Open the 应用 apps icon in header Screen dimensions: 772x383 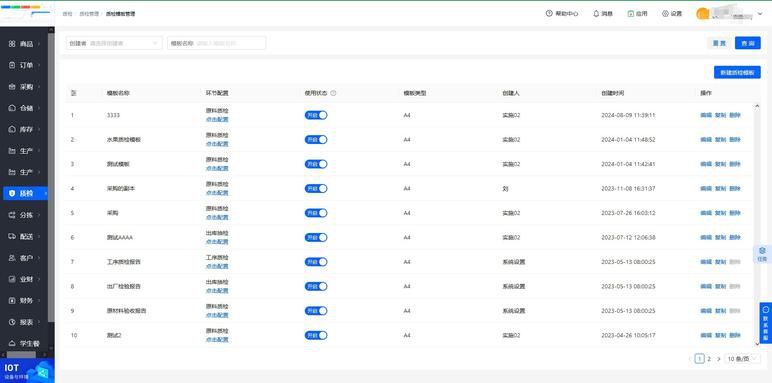(x=631, y=14)
